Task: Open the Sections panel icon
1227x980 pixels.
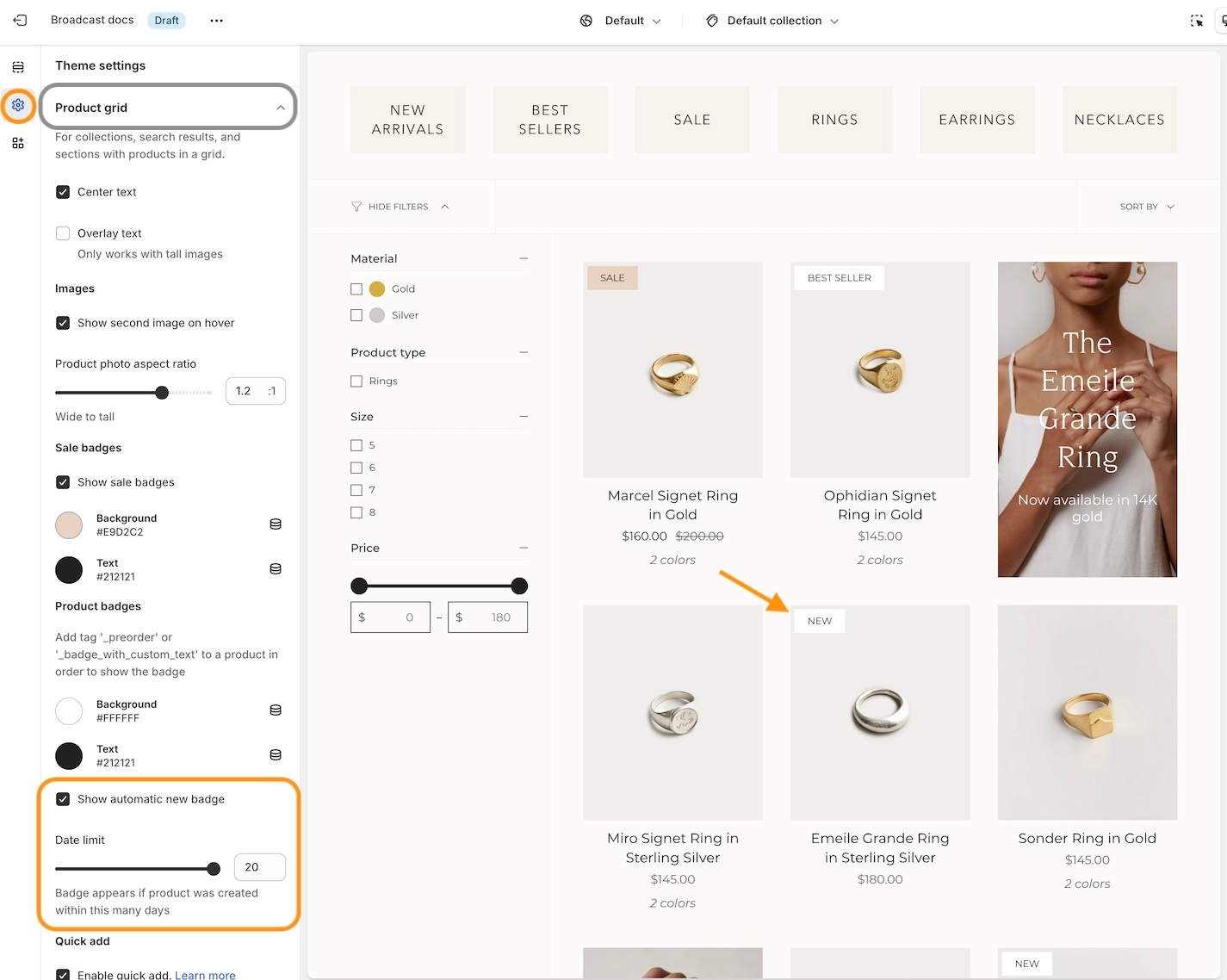Action: [x=18, y=67]
